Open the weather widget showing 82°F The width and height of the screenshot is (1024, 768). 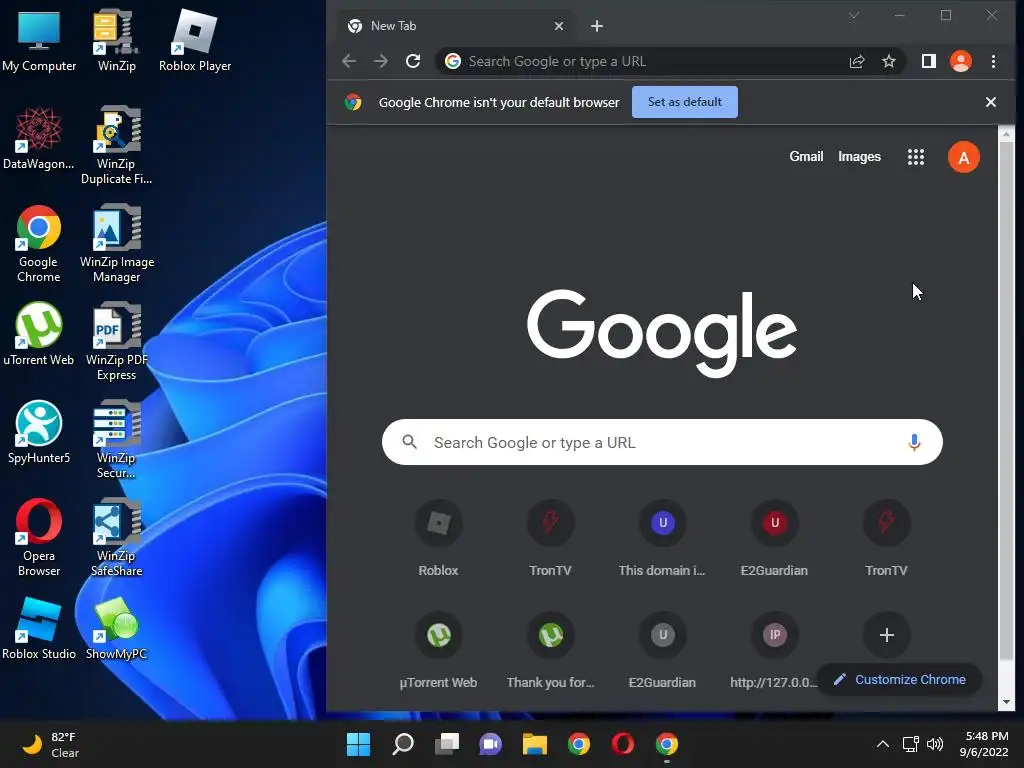point(51,744)
